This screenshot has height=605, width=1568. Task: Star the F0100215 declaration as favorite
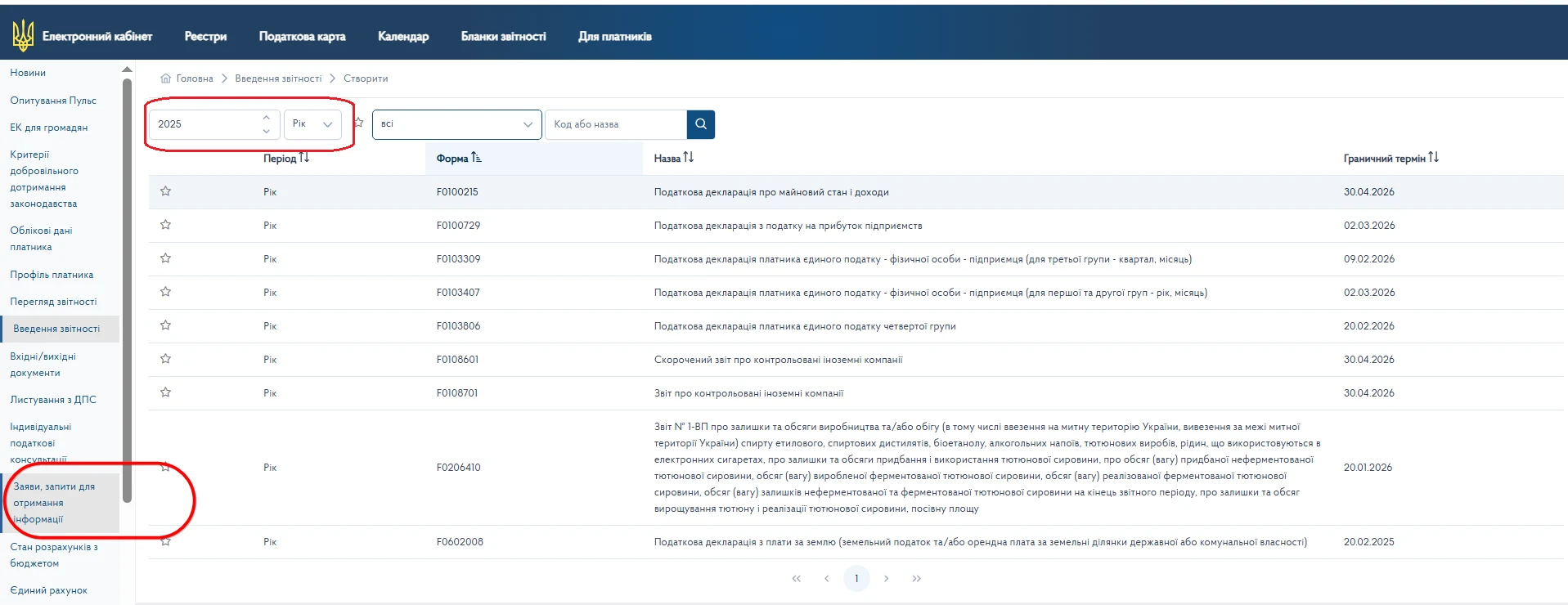[x=166, y=191]
